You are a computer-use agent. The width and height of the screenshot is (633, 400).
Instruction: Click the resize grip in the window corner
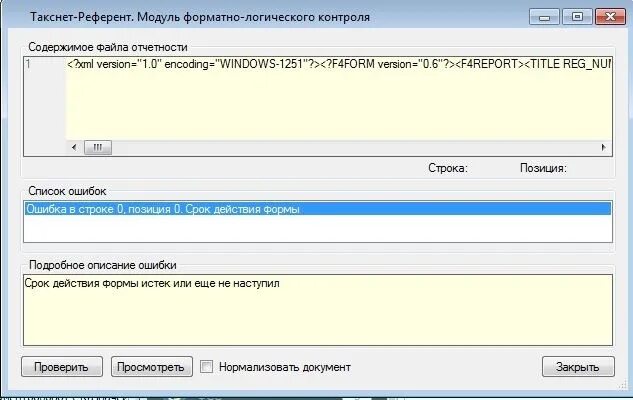point(622,386)
